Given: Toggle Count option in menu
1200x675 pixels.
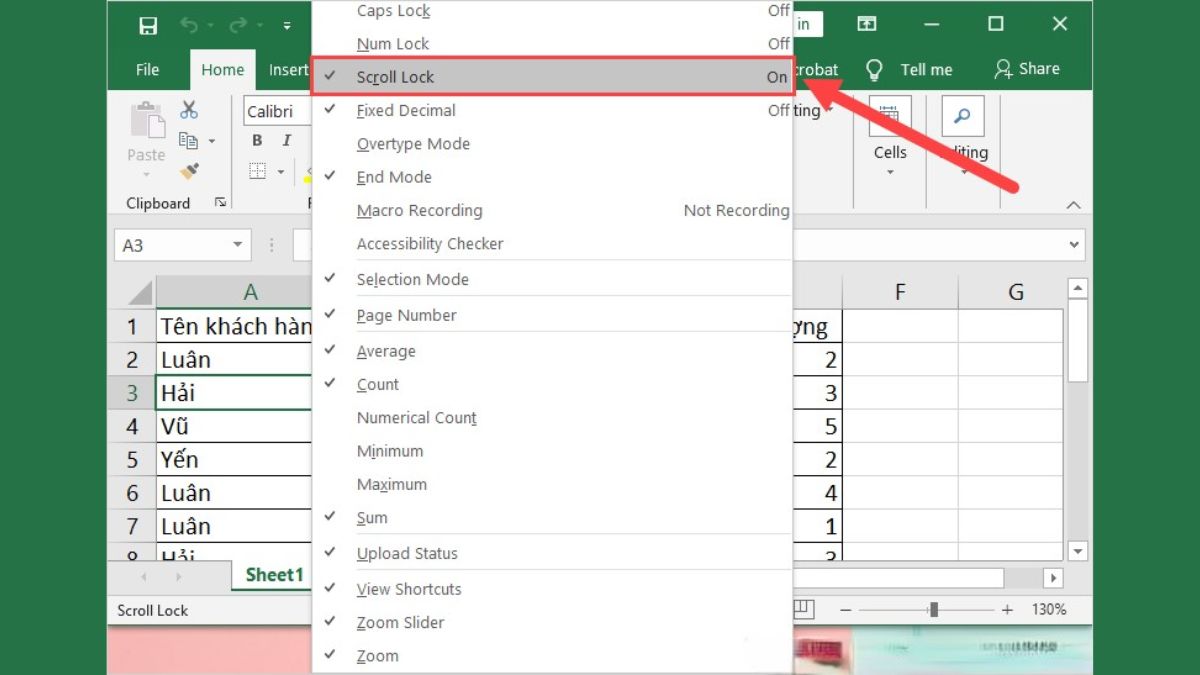Looking at the screenshot, I should click(x=552, y=385).
